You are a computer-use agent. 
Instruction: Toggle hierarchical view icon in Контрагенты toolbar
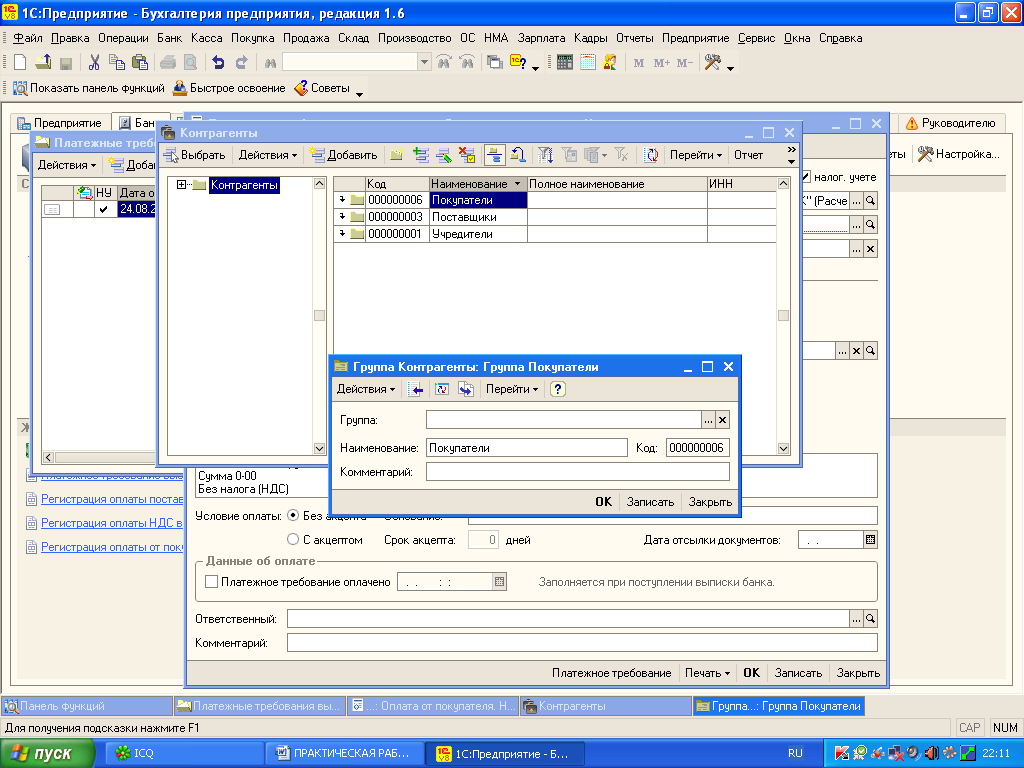(494, 155)
